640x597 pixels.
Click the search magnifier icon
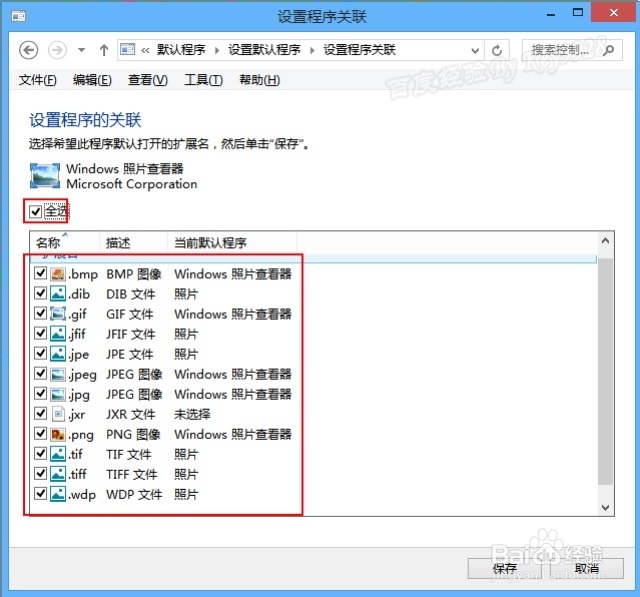pos(608,50)
